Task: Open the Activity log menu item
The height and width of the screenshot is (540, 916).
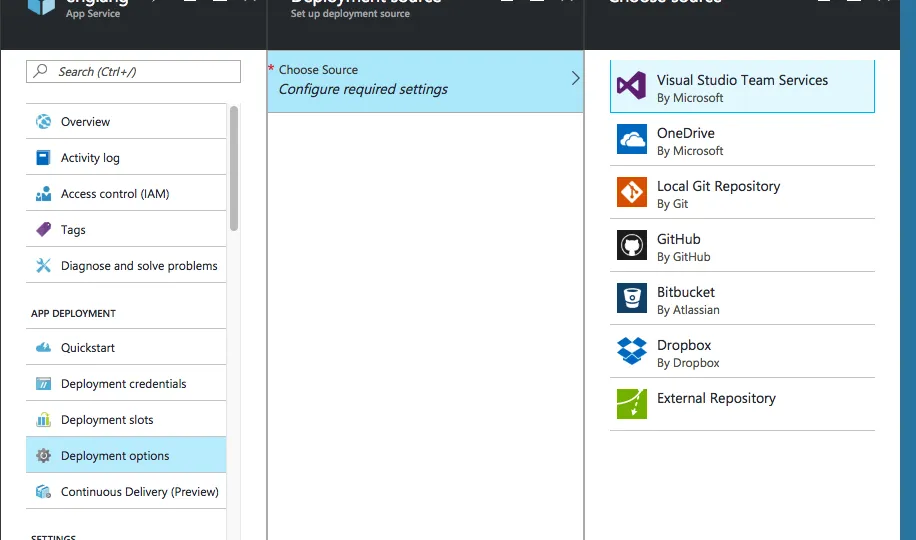Action: click(126, 158)
